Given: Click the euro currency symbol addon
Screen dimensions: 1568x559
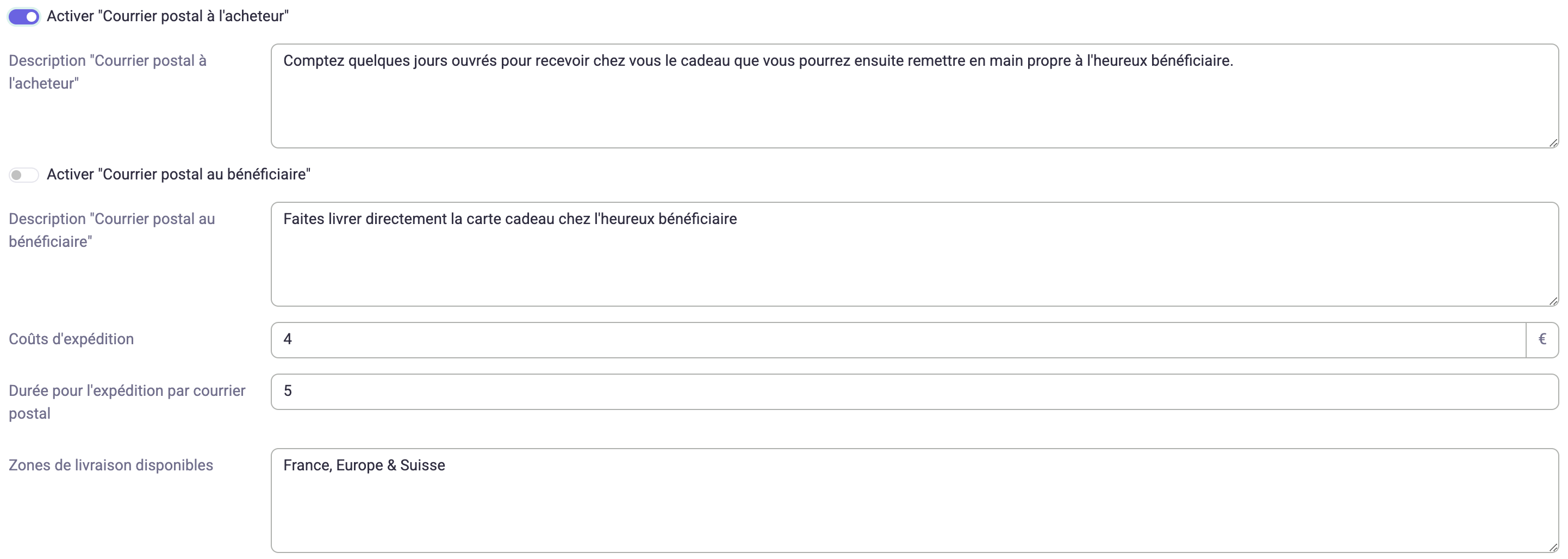Looking at the screenshot, I should tap(1542, 340).
